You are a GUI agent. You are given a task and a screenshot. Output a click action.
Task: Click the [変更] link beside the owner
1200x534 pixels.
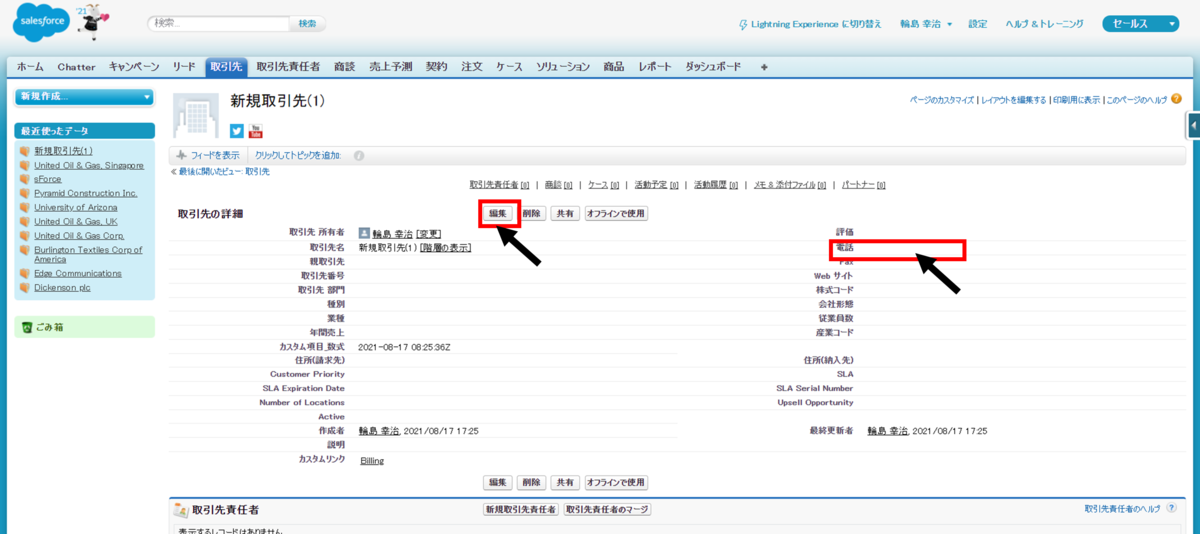(428, 233)
